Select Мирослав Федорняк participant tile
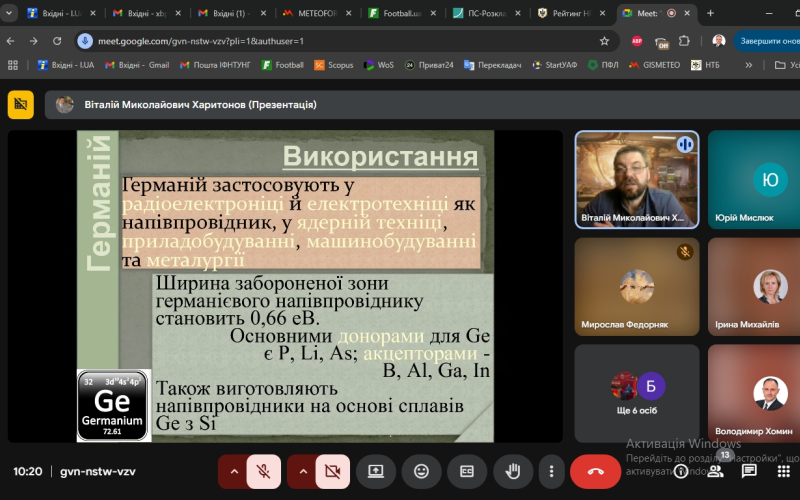 click(x=637, y=287)
